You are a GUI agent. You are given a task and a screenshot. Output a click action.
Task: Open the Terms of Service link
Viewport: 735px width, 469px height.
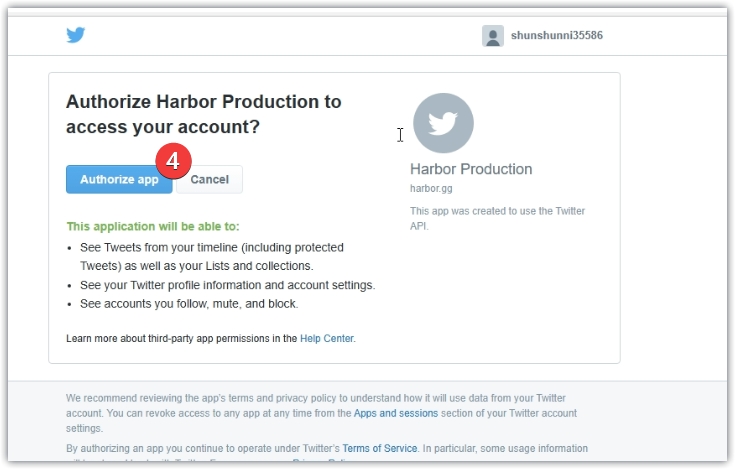pyautogui.click(x=381, y=448)
